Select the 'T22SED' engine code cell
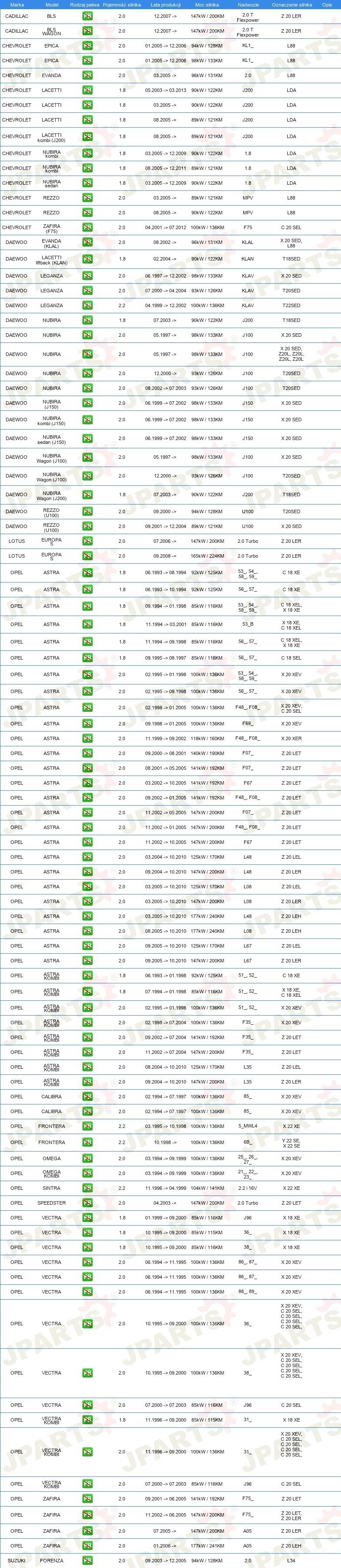This screenshot has height=1568, width=341. click(291, 305)
